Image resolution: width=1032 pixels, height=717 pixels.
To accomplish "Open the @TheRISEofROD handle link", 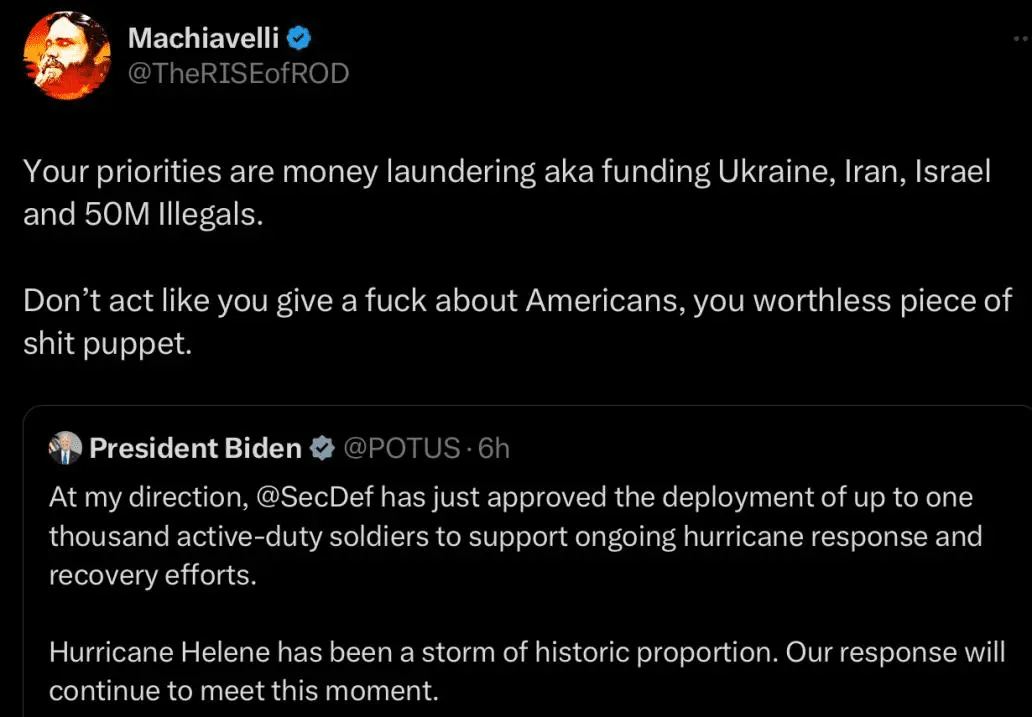I will [x=238, y=73].
